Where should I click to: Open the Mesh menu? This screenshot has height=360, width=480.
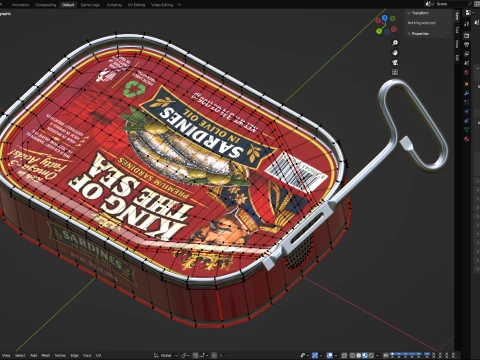coord(46,355)
